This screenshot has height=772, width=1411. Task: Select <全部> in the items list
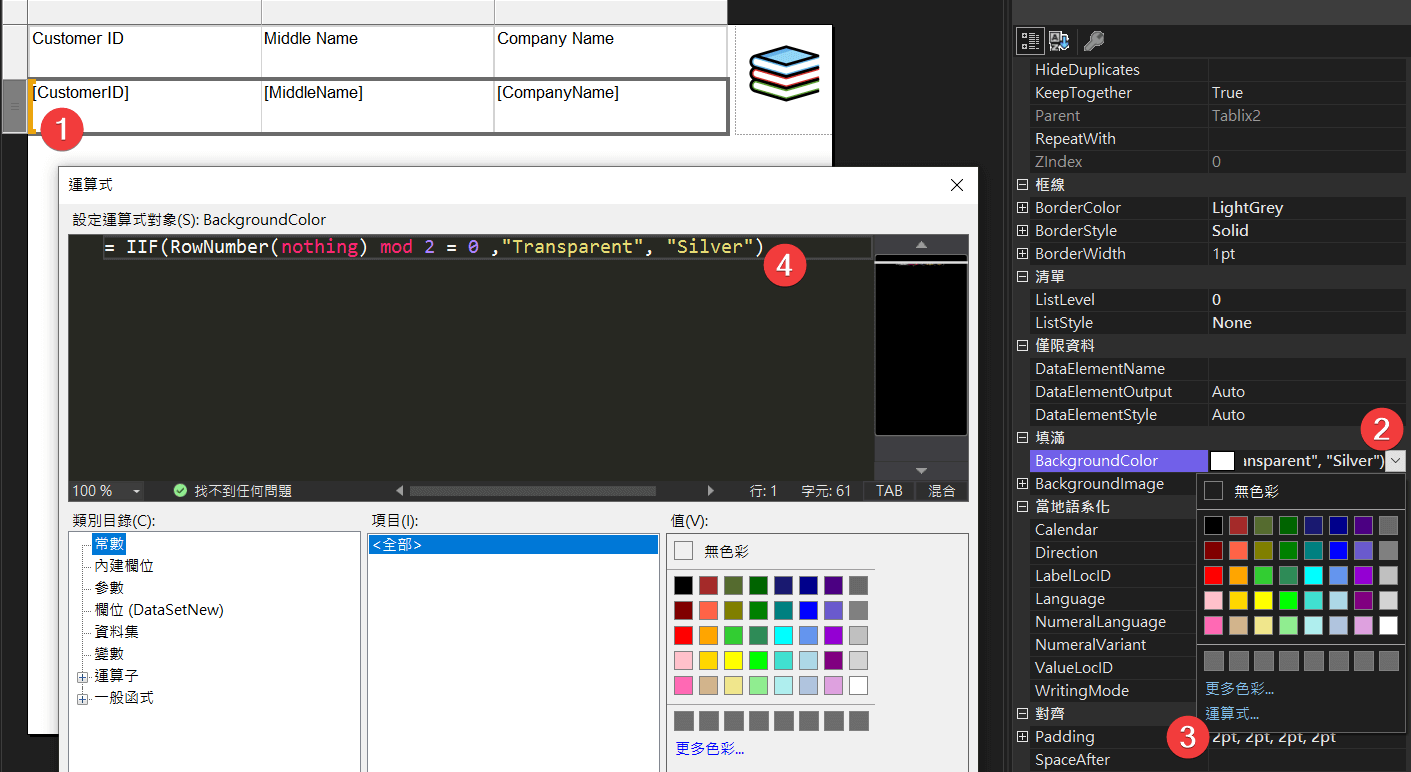click(x=396, y=545)
